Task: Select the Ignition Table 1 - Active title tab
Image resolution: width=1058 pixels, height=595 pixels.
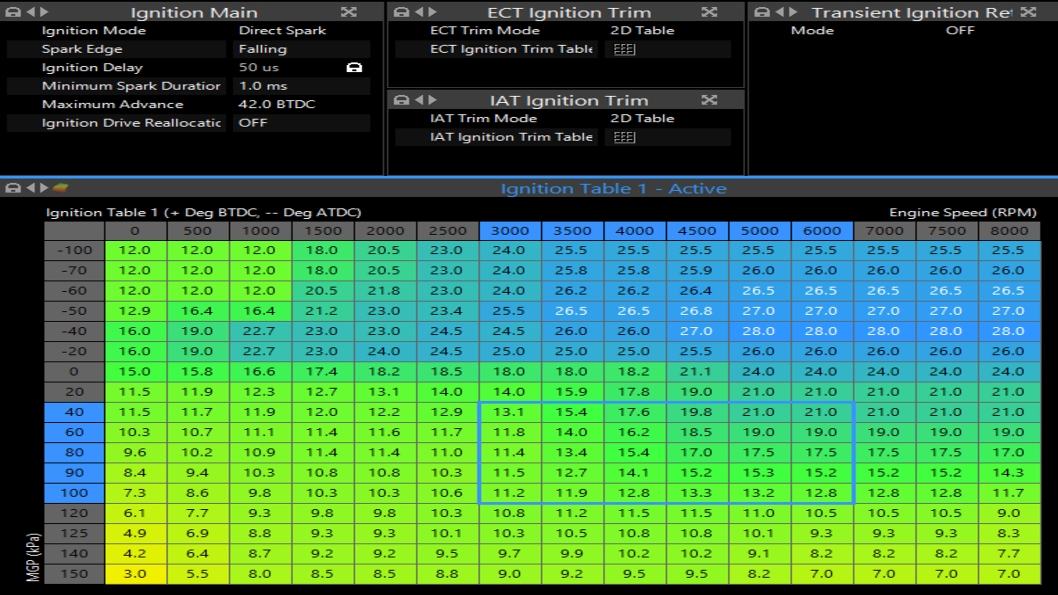Action: click(x=612, y=188)
